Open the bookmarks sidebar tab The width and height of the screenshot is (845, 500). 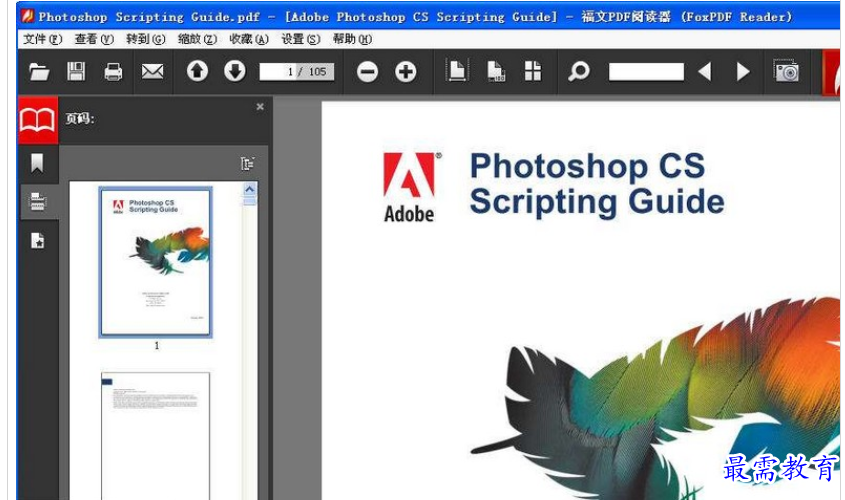pos(37,163)
